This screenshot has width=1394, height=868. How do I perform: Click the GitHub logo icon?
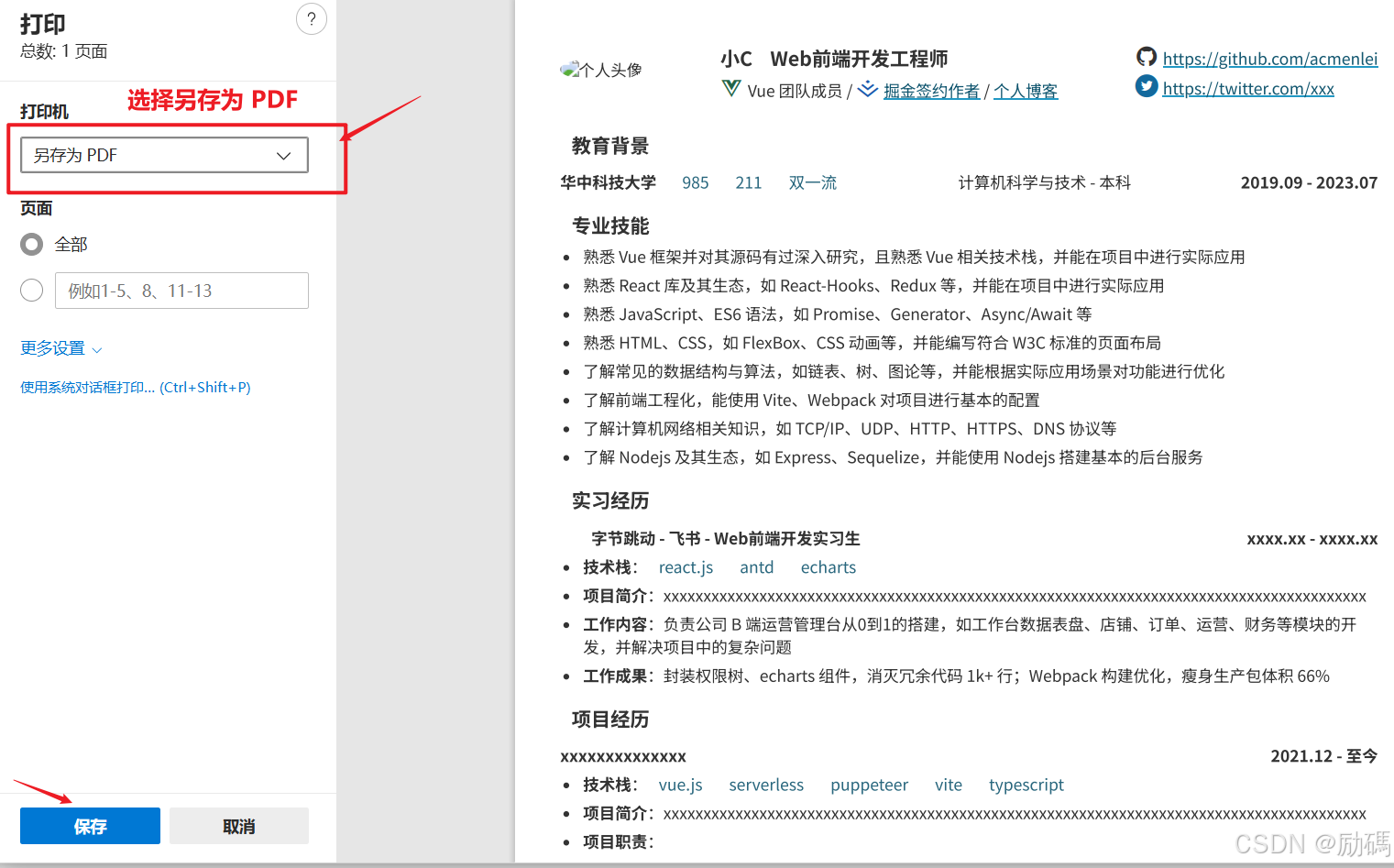pos(1147,57)
